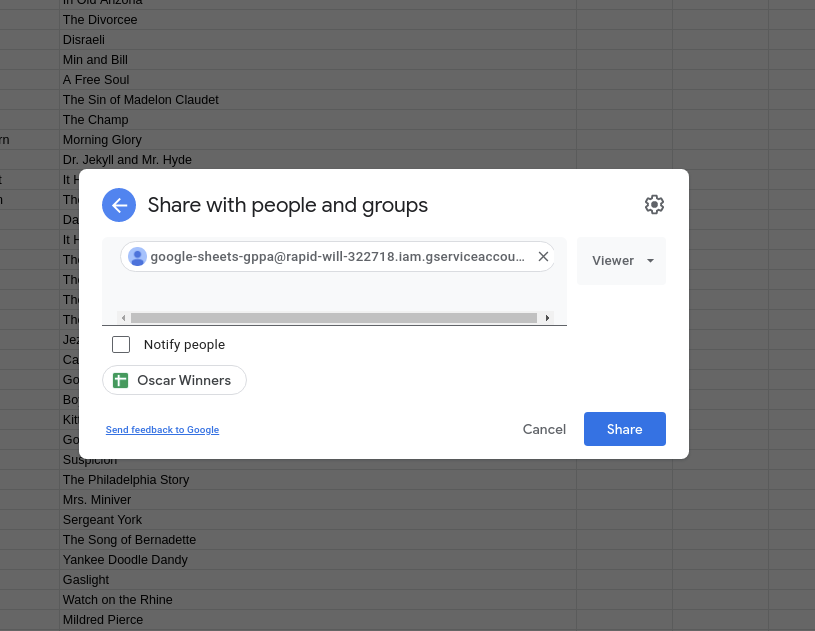
Task: Select the cell 'Dr. Jekyll and Mr. Hyde'
Action: coord(318,160)
